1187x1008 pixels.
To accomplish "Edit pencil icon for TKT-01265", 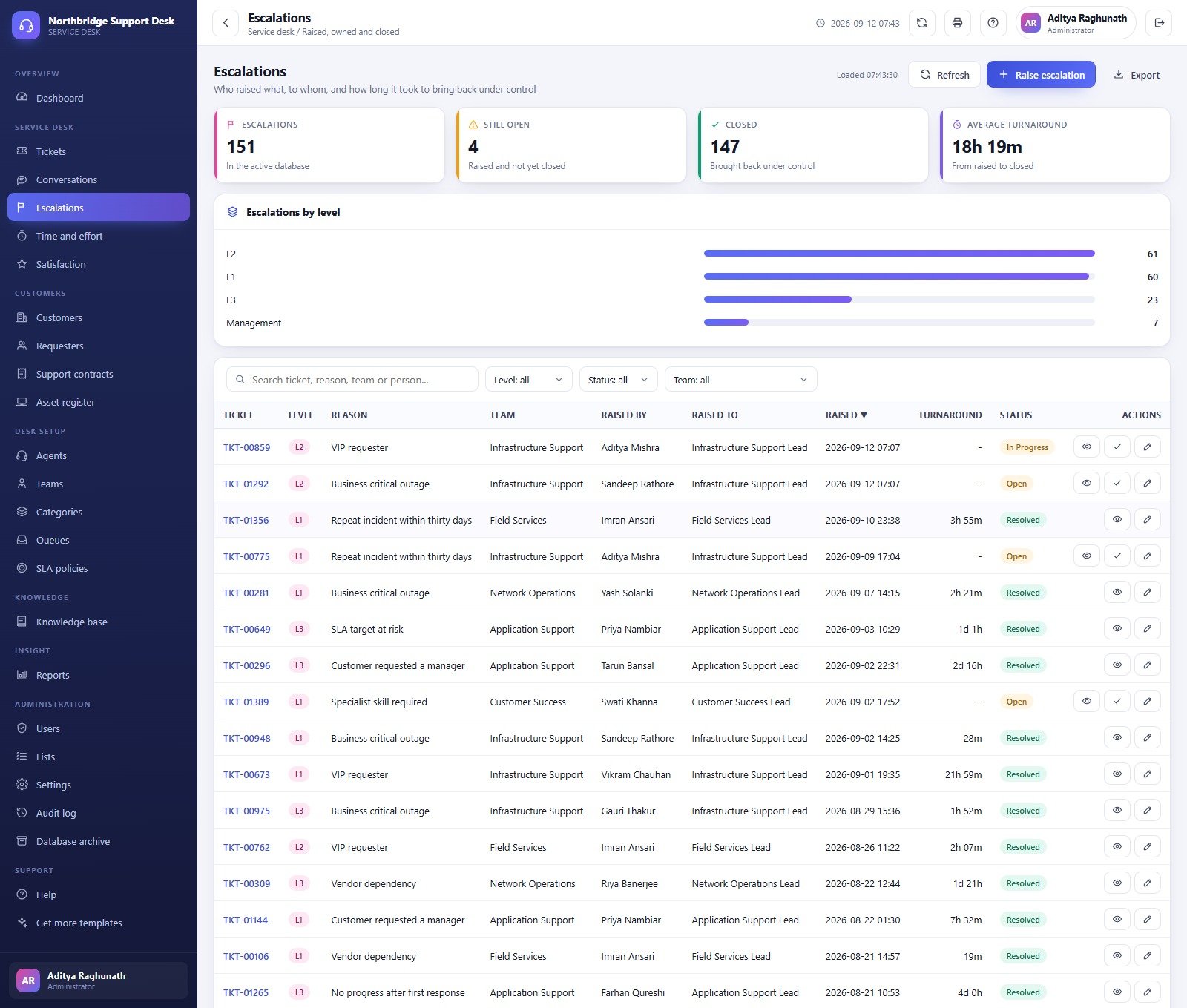I will click(1147, 992).
